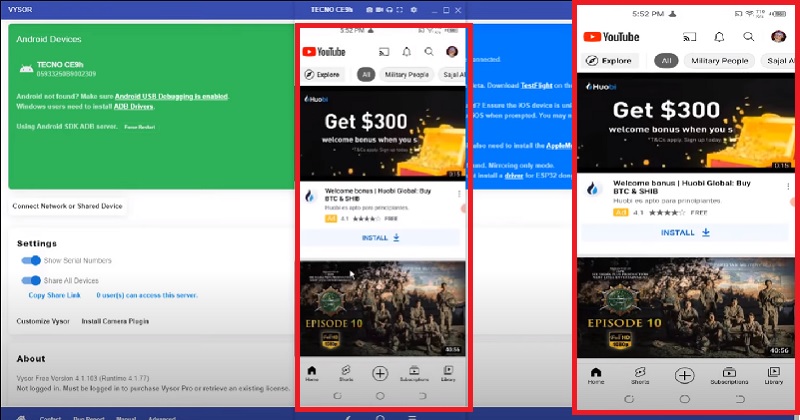Tap the create plus icon in enlarged right view
This screenshot has width=800, height=420.
(684, 376)
